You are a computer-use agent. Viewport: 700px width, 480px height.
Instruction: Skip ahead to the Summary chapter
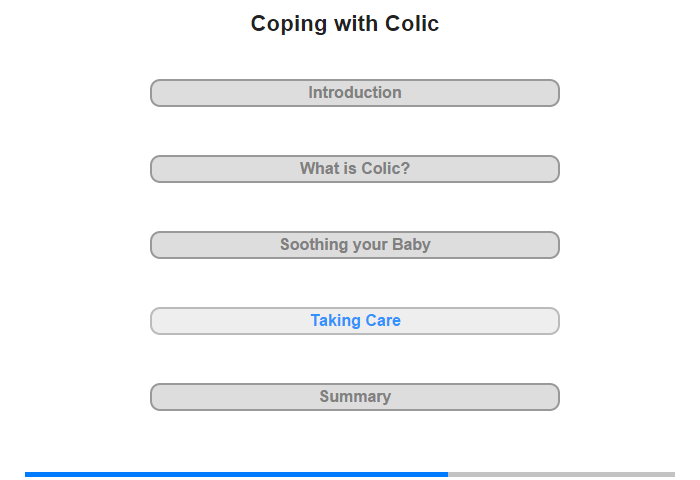click(355, 397)
